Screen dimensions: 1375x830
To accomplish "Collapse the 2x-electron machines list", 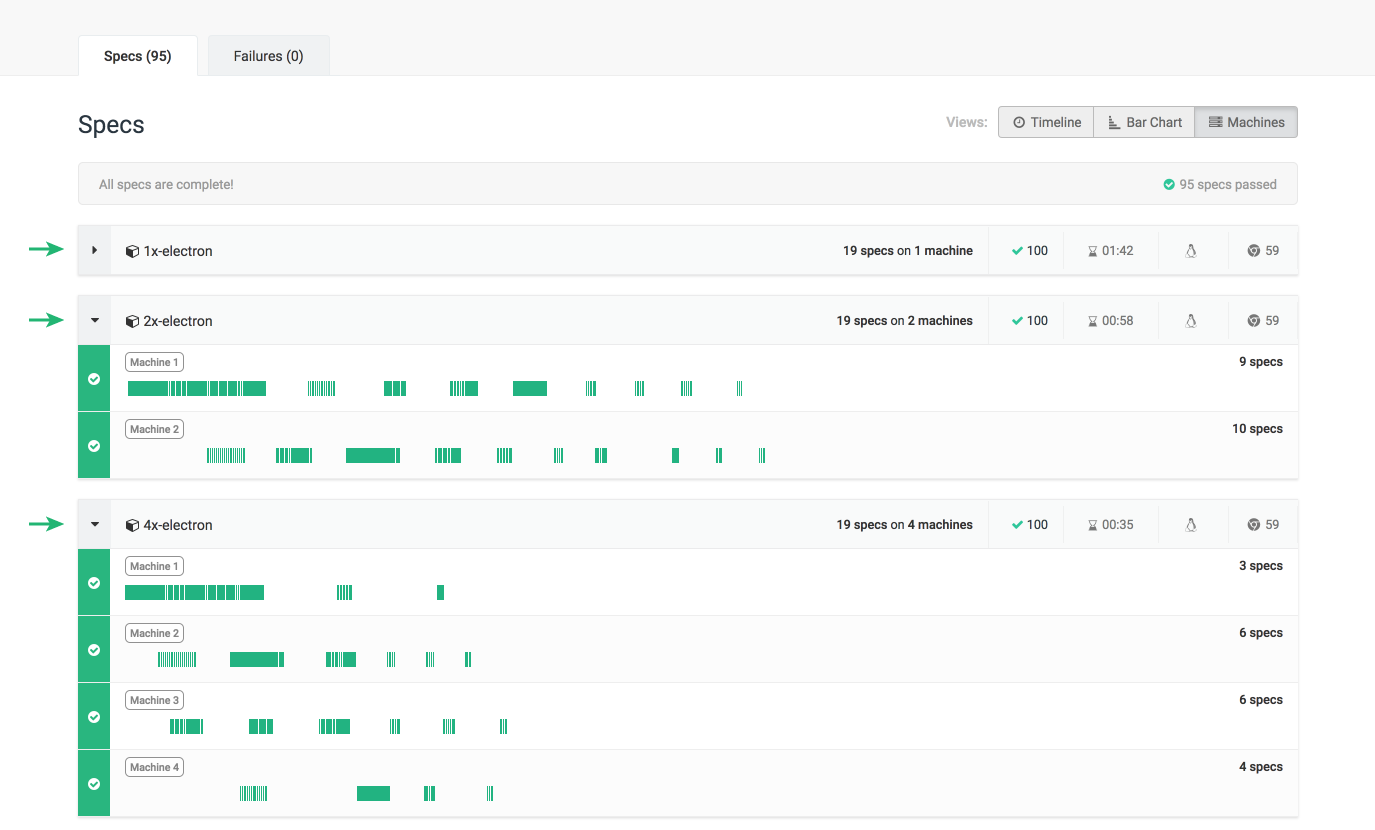I will (93, 320).
